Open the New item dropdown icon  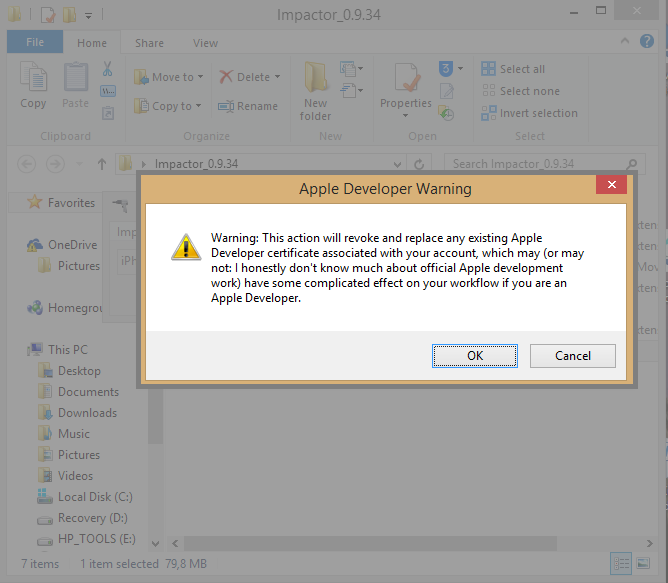tap(351, 68)
